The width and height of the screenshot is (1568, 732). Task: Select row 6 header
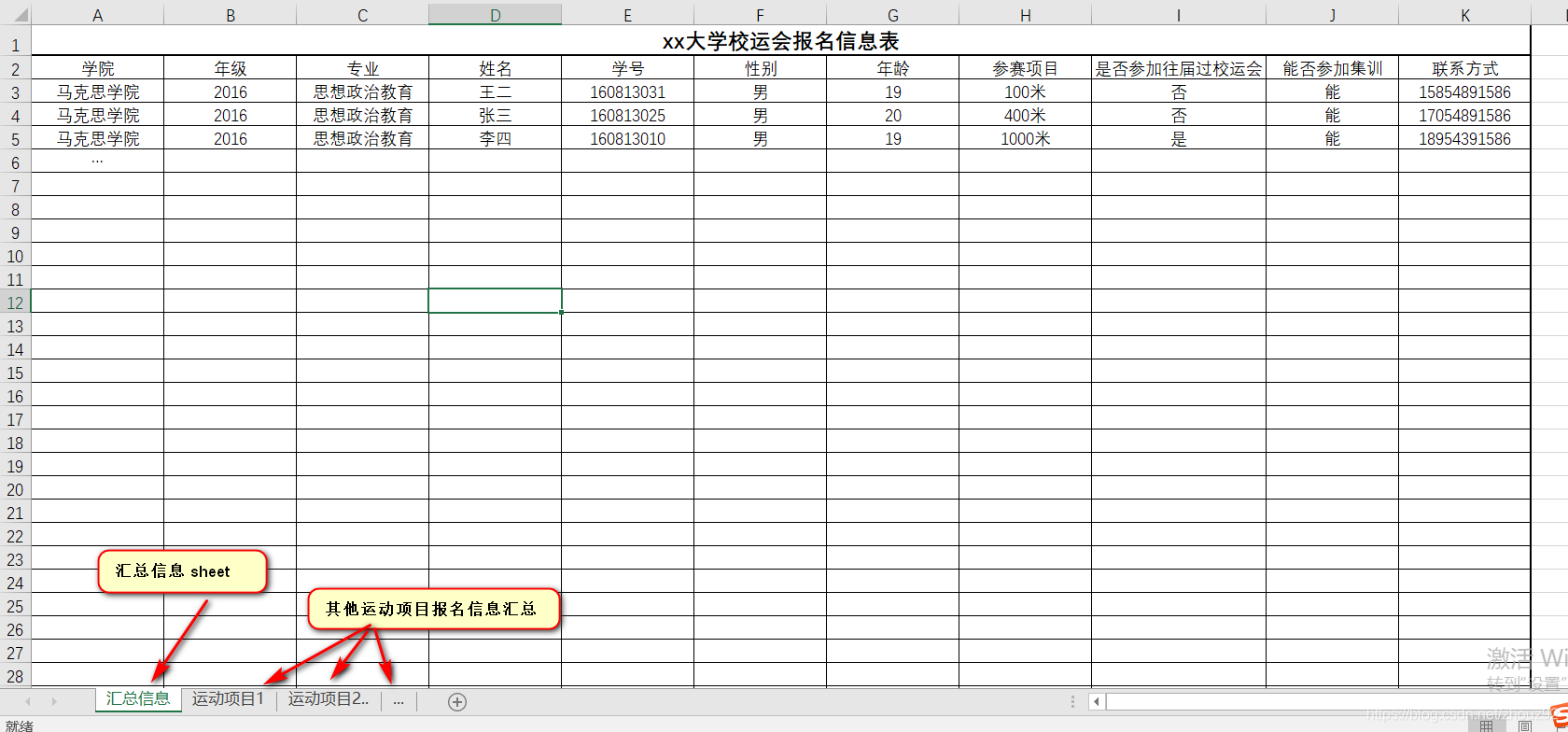click(15, 162)
